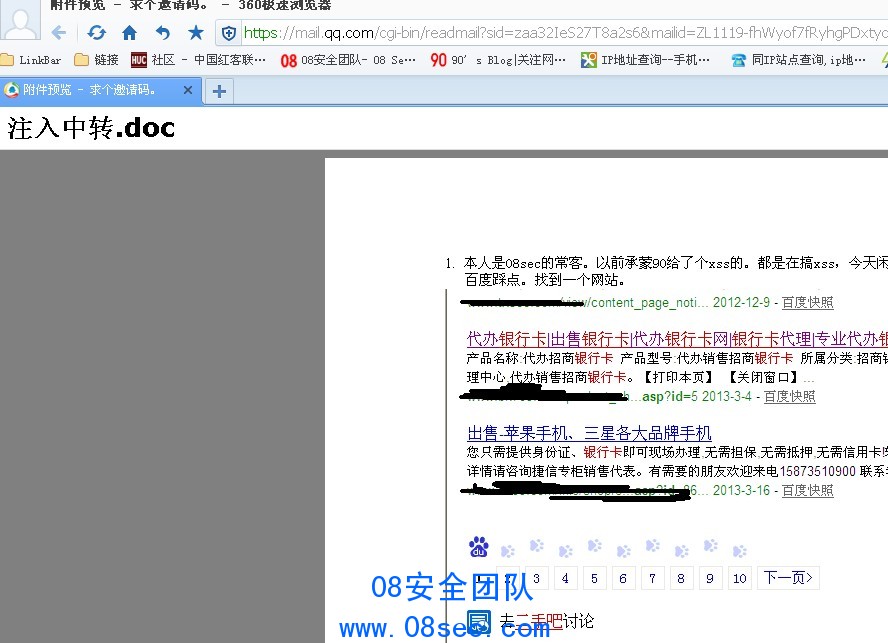888x643 pixels.
Task: Click the HUC bookmark favicon
Action: (138, 60)
